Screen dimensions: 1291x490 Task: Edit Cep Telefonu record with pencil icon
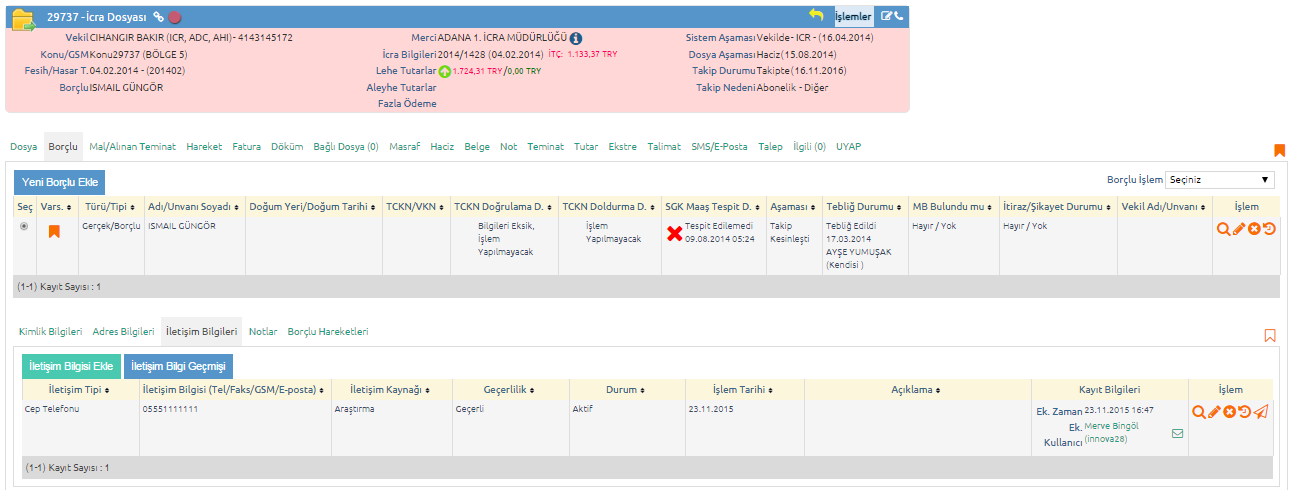(1215, 411)
